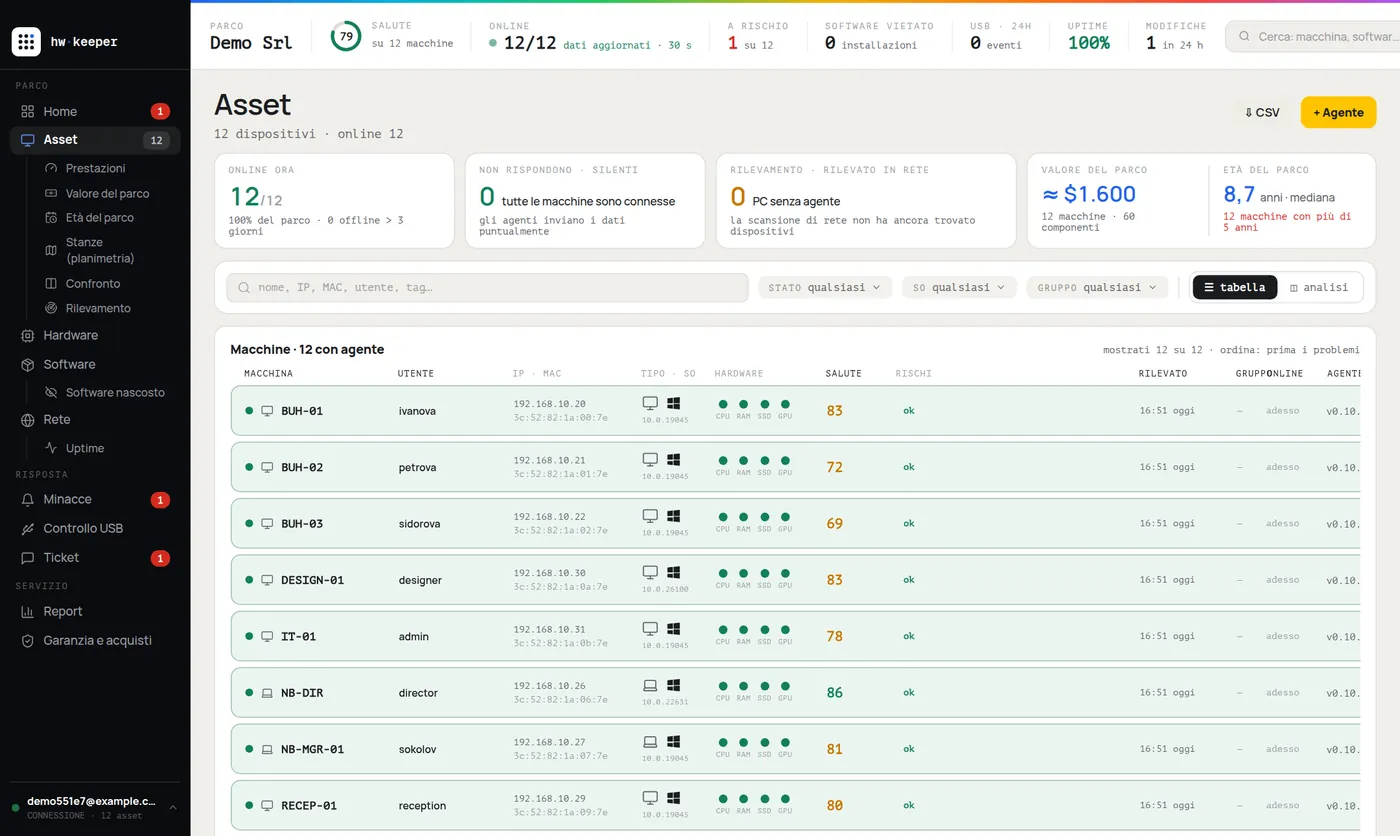
Task: Open the Confronto page
Action: coord(93,284)
